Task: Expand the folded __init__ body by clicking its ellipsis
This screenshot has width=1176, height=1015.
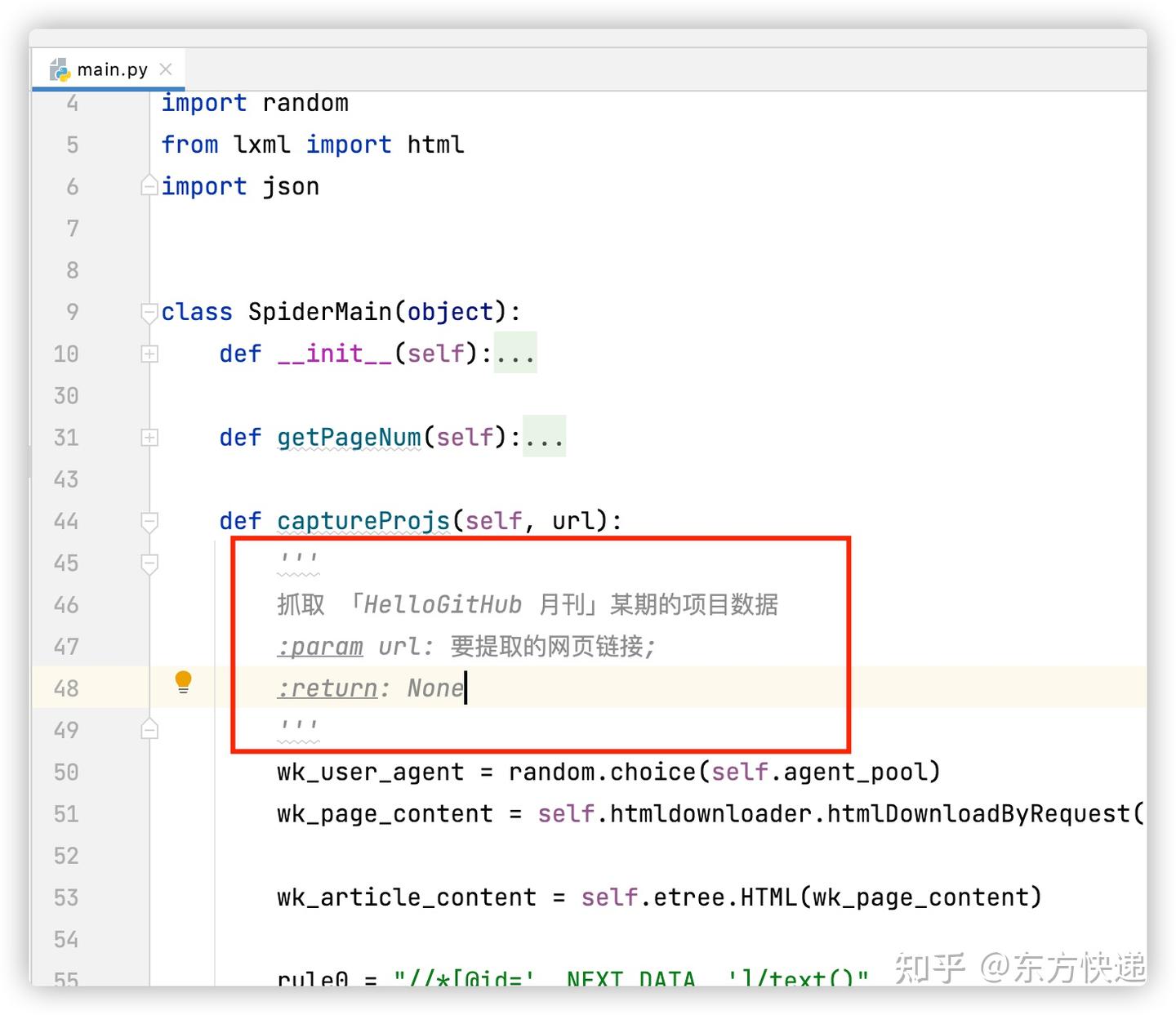Action: 514,354
